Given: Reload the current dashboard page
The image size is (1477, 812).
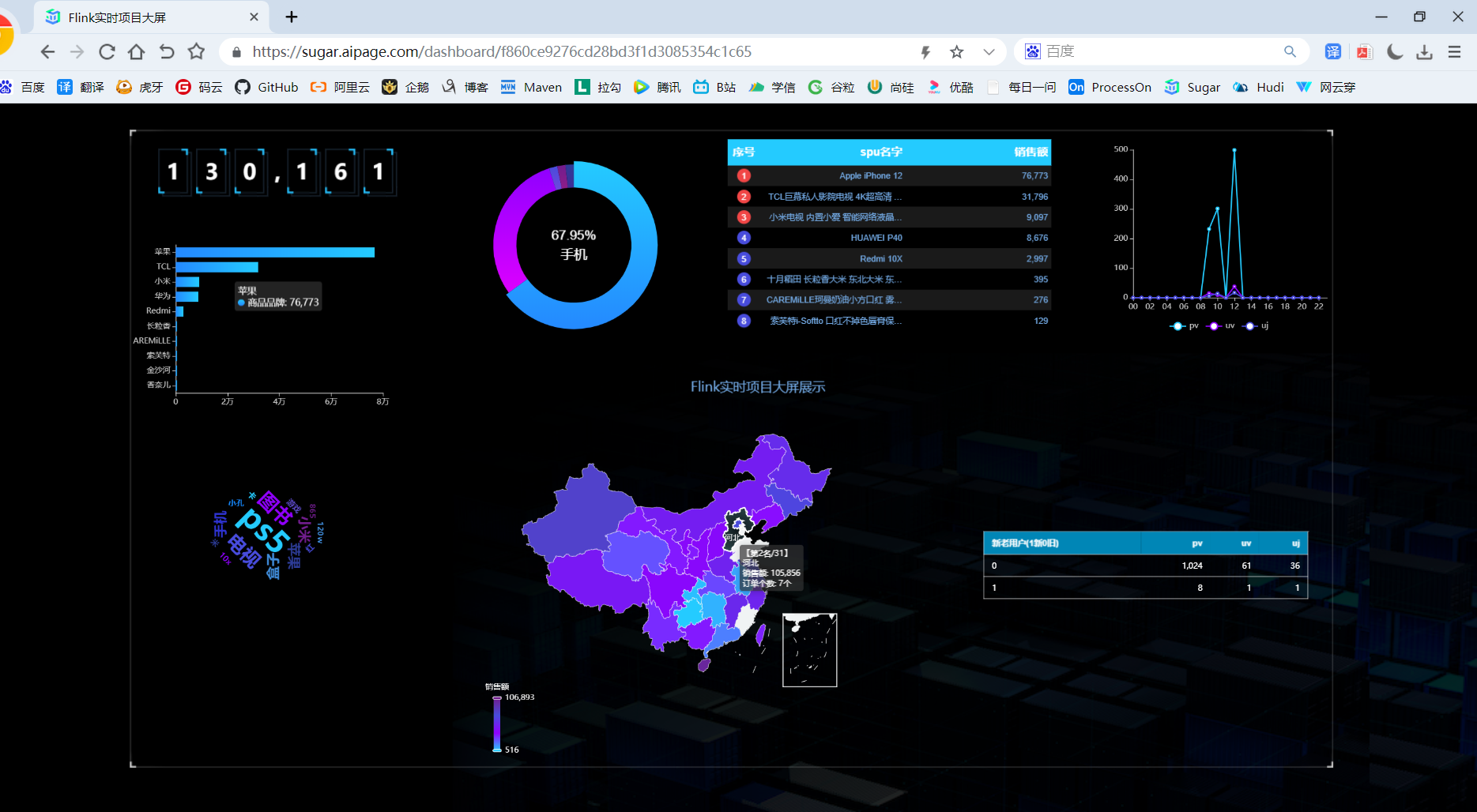Looking at the screenshot, I should coord(107,52).
